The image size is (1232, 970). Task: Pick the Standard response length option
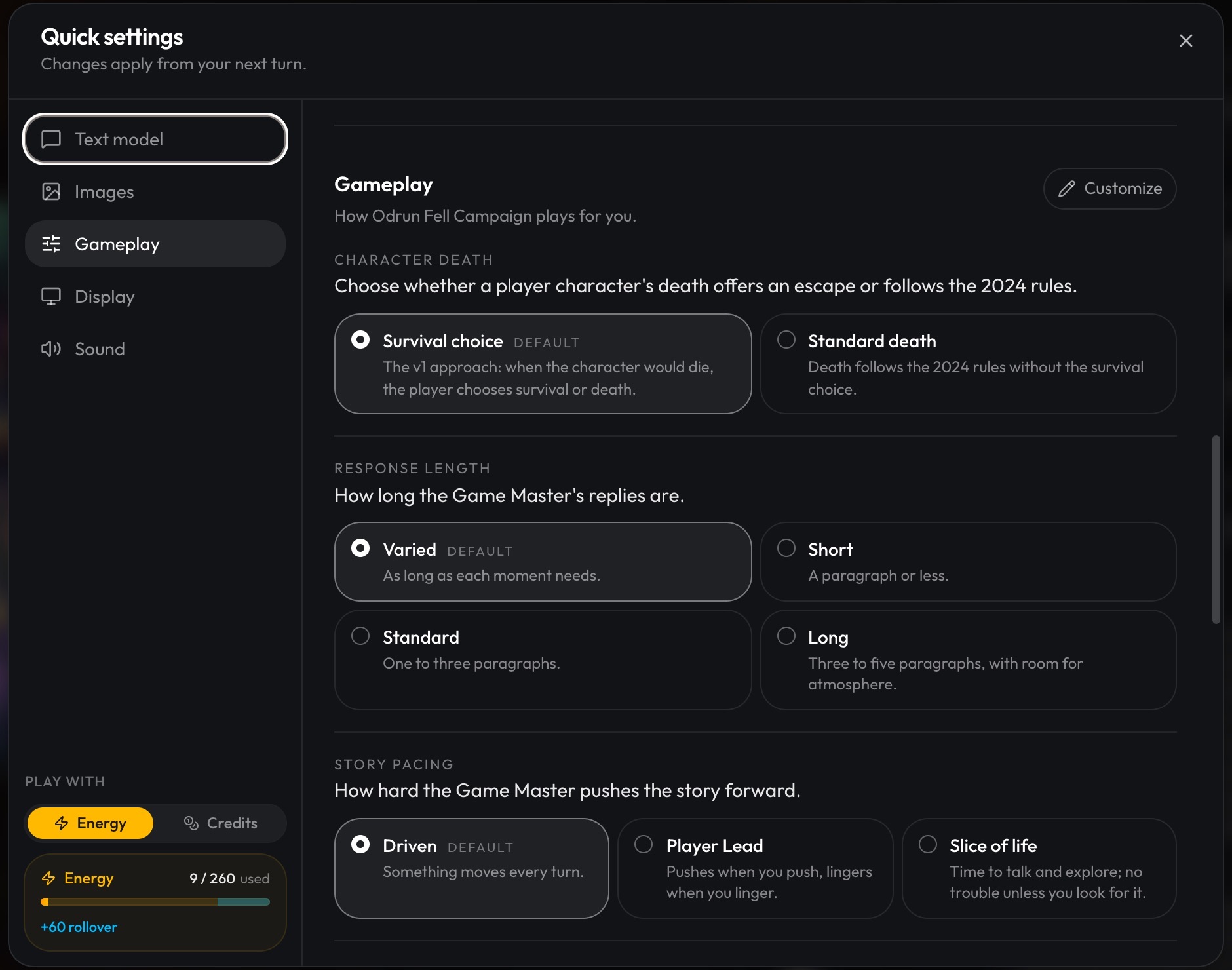543,660
